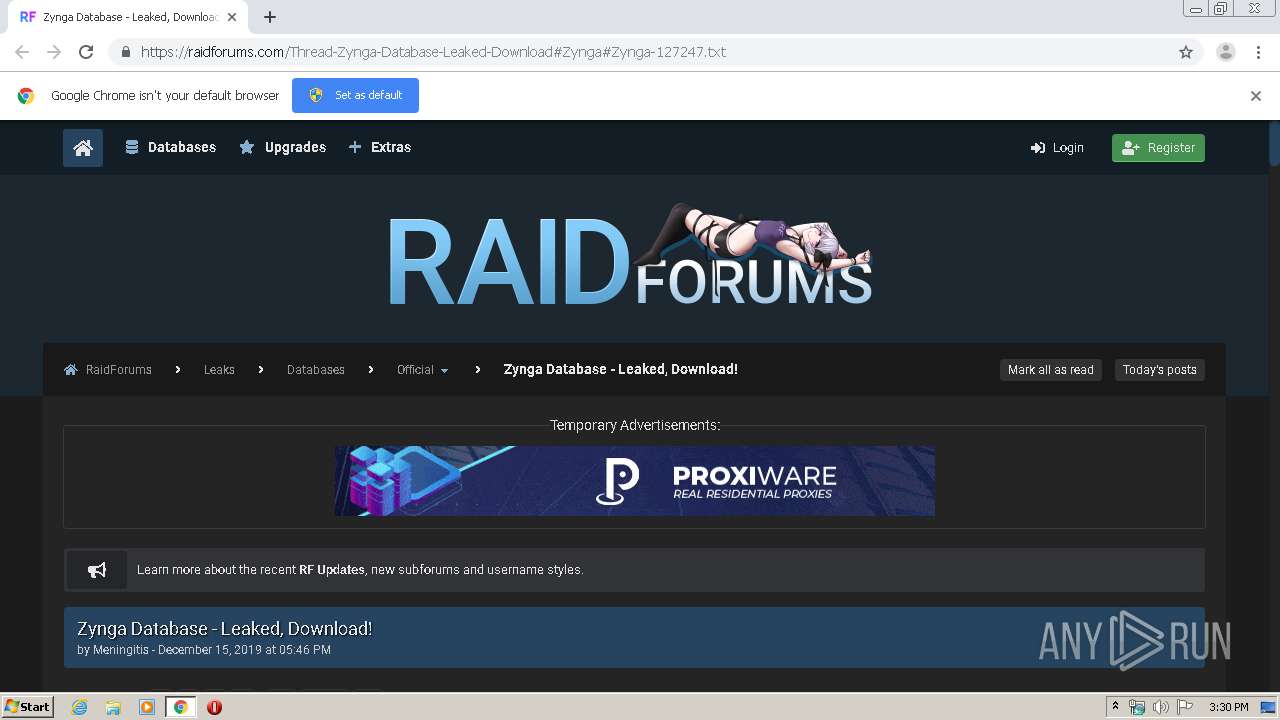Bookmark this page with star icon
Screen dimensions: 1280x720
pyautogui.click(x=1186, y=52)
